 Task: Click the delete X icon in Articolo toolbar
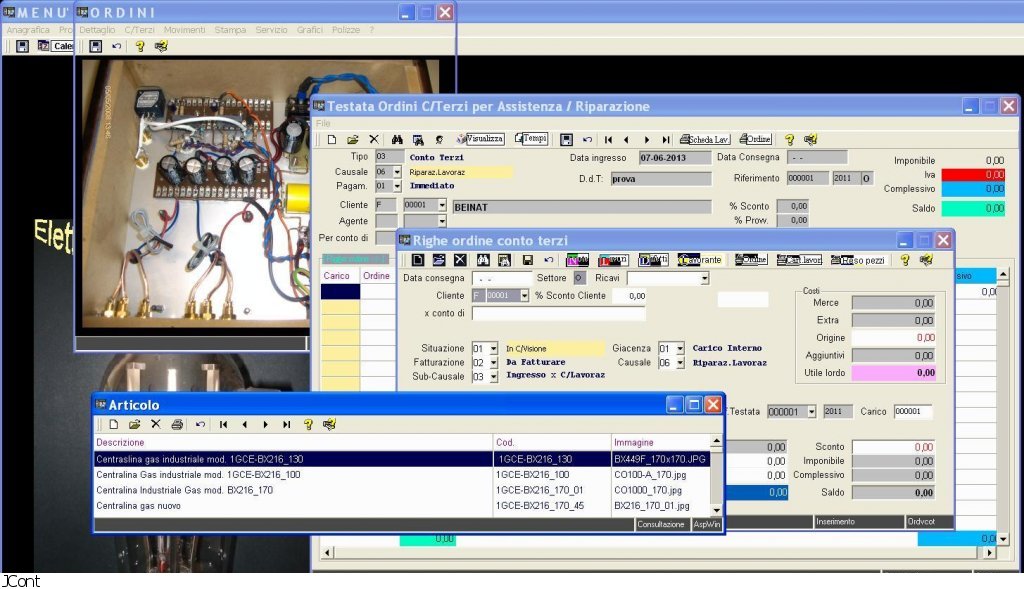[156, 424]
